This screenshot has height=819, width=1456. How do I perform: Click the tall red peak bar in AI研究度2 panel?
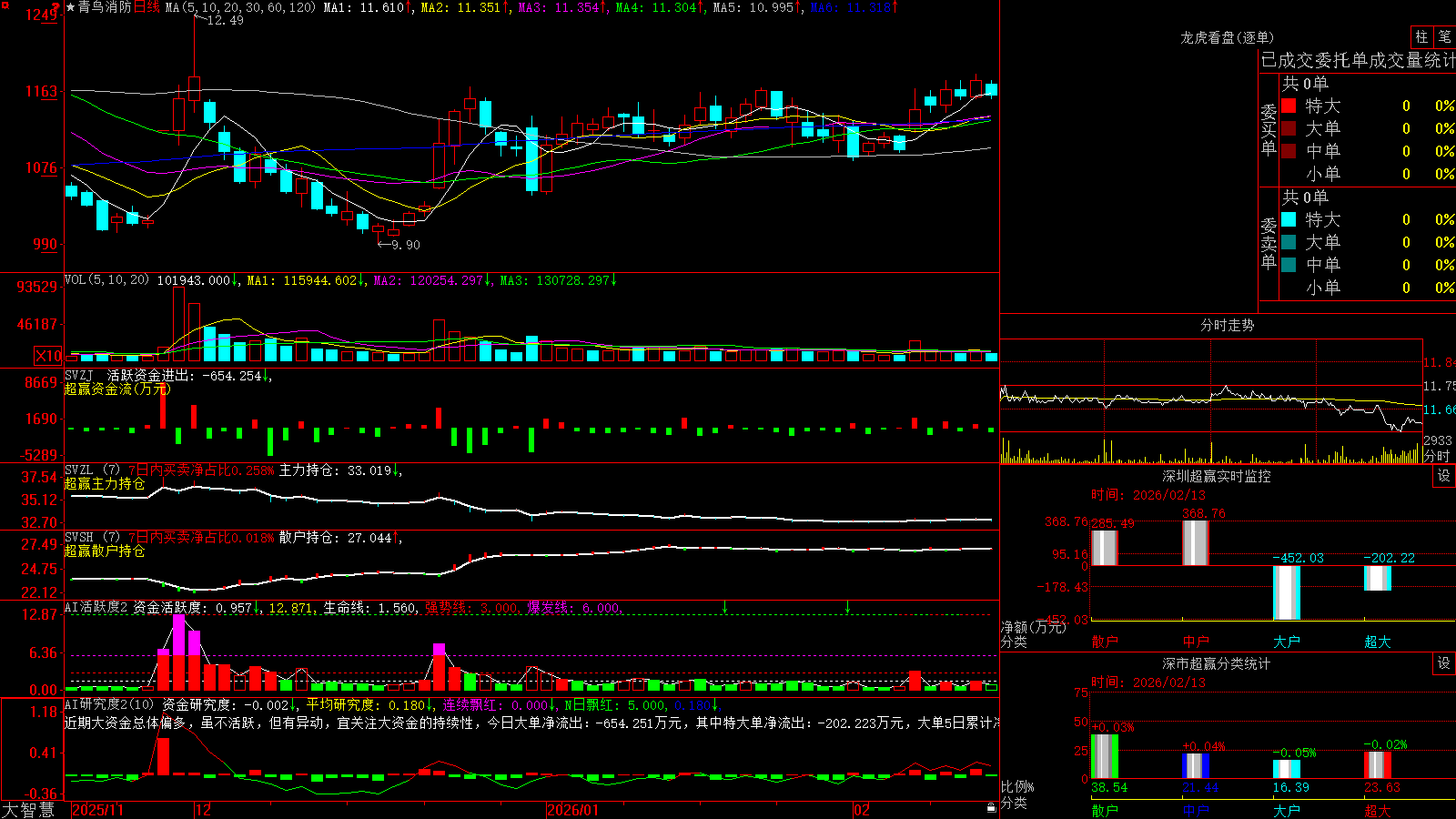163,756
